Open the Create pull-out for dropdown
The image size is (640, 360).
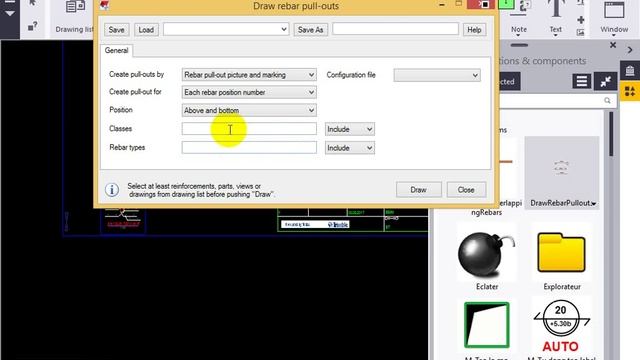click(x=249, y=92)
